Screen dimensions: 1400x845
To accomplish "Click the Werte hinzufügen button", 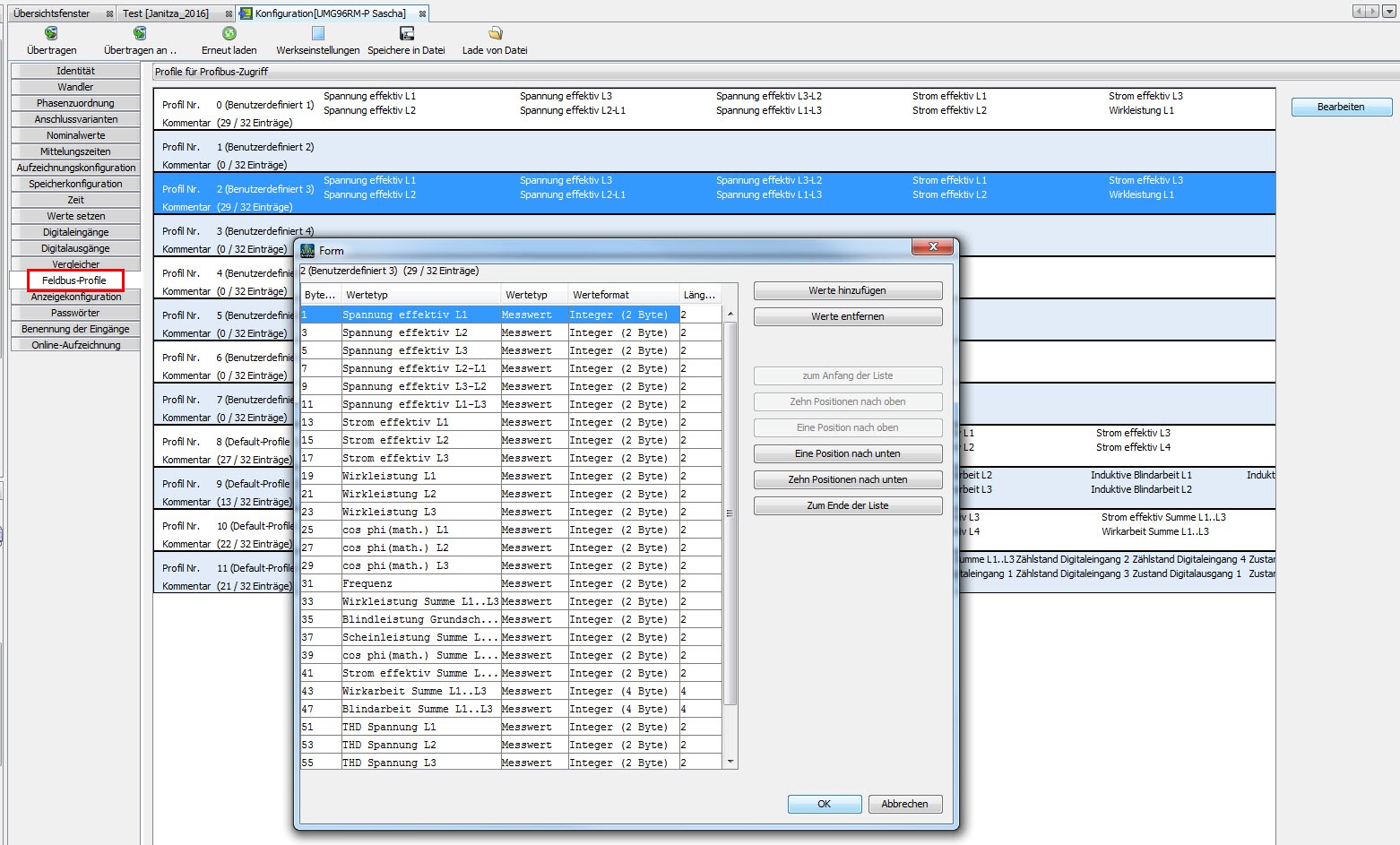I will pyautogui.click(x=847, y=290).
